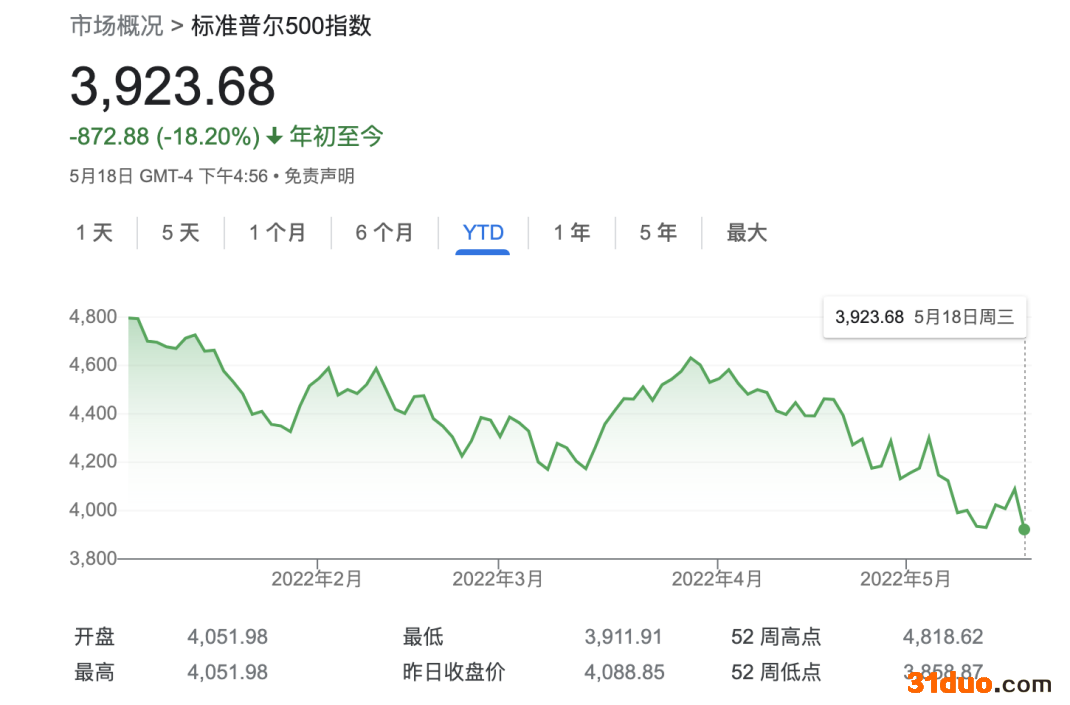This screenshot has height=705, width=1070.
Task: Open the 市场概况 breadcrumb link
Action: click(117, 26)
